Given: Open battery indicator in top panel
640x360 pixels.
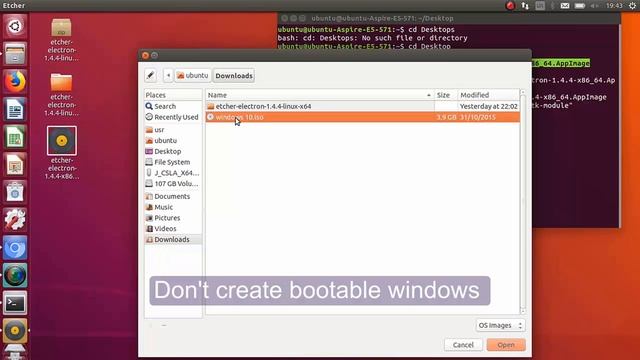Looking at the screenshot, I should [580, 6].
